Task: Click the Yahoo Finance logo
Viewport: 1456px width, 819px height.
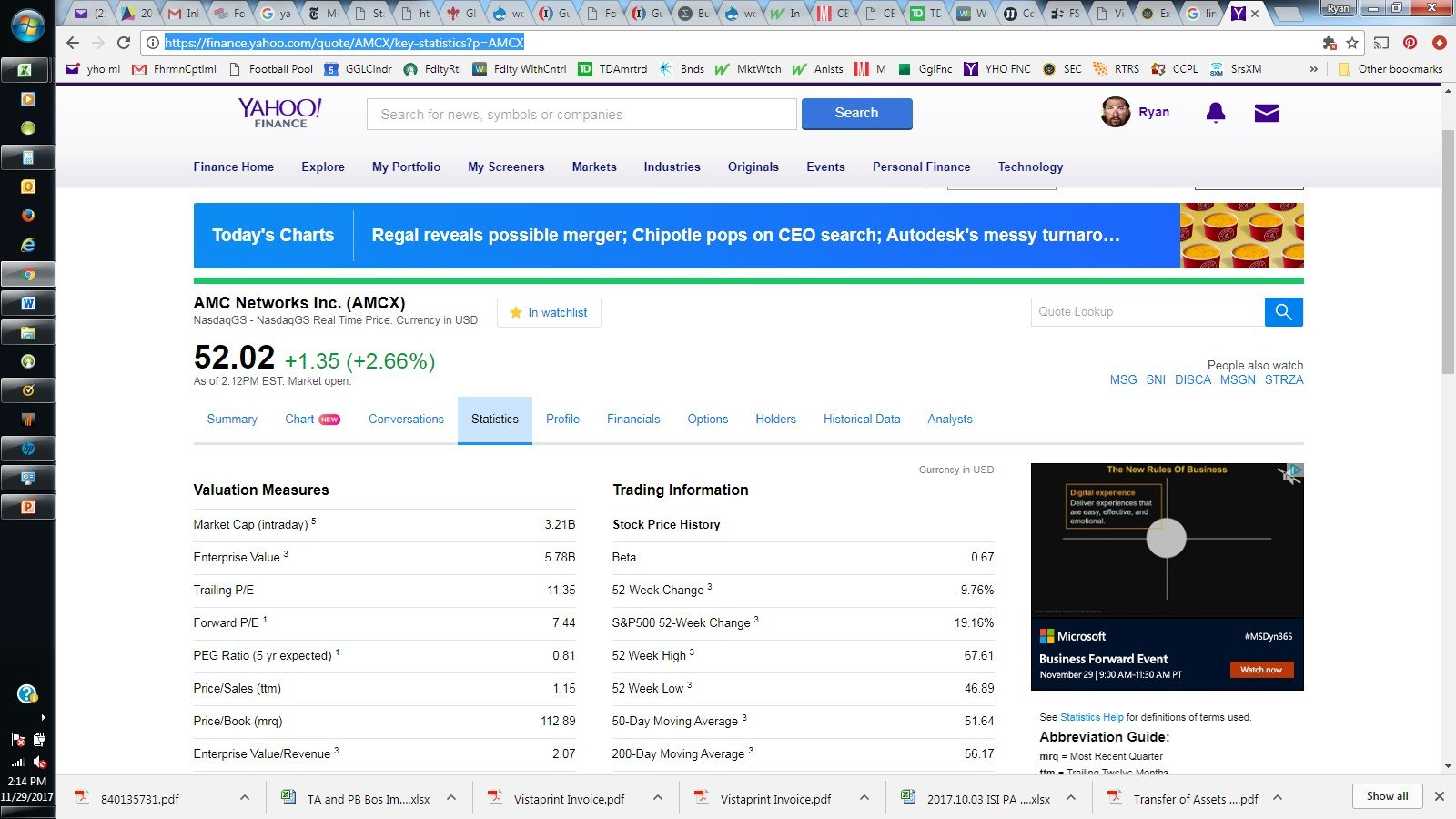Action: pos(279,113)
